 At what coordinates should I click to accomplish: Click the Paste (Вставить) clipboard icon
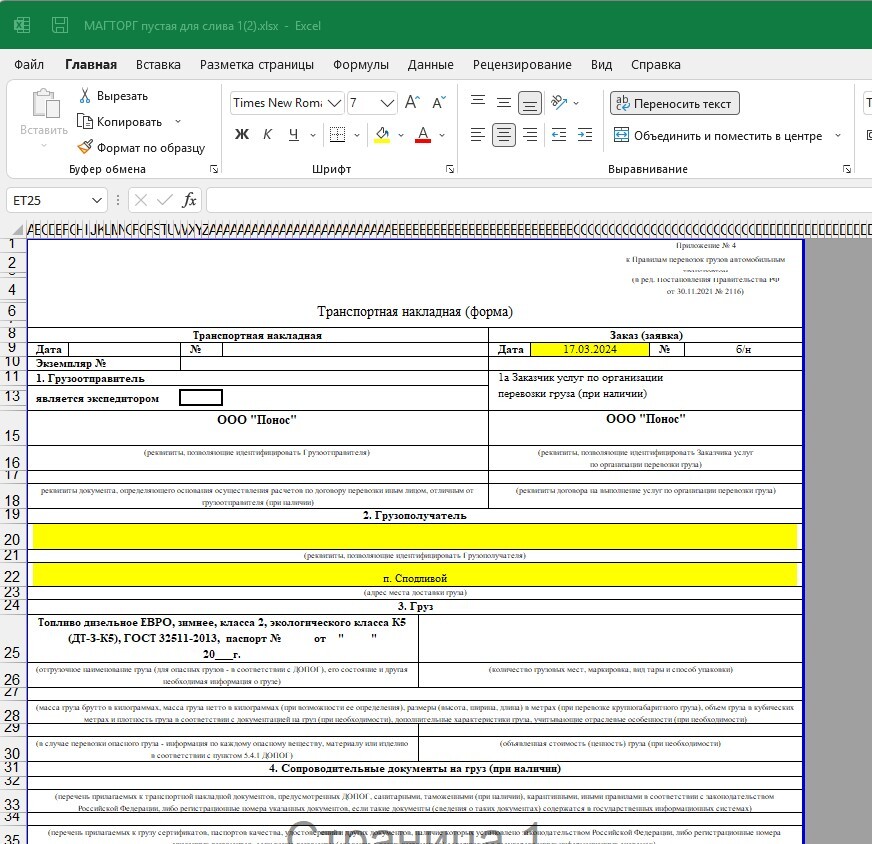pos(46,103)
